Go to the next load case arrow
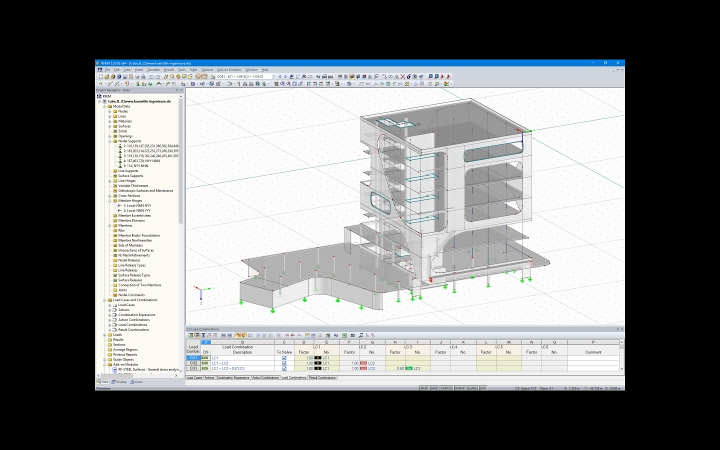 285,77
